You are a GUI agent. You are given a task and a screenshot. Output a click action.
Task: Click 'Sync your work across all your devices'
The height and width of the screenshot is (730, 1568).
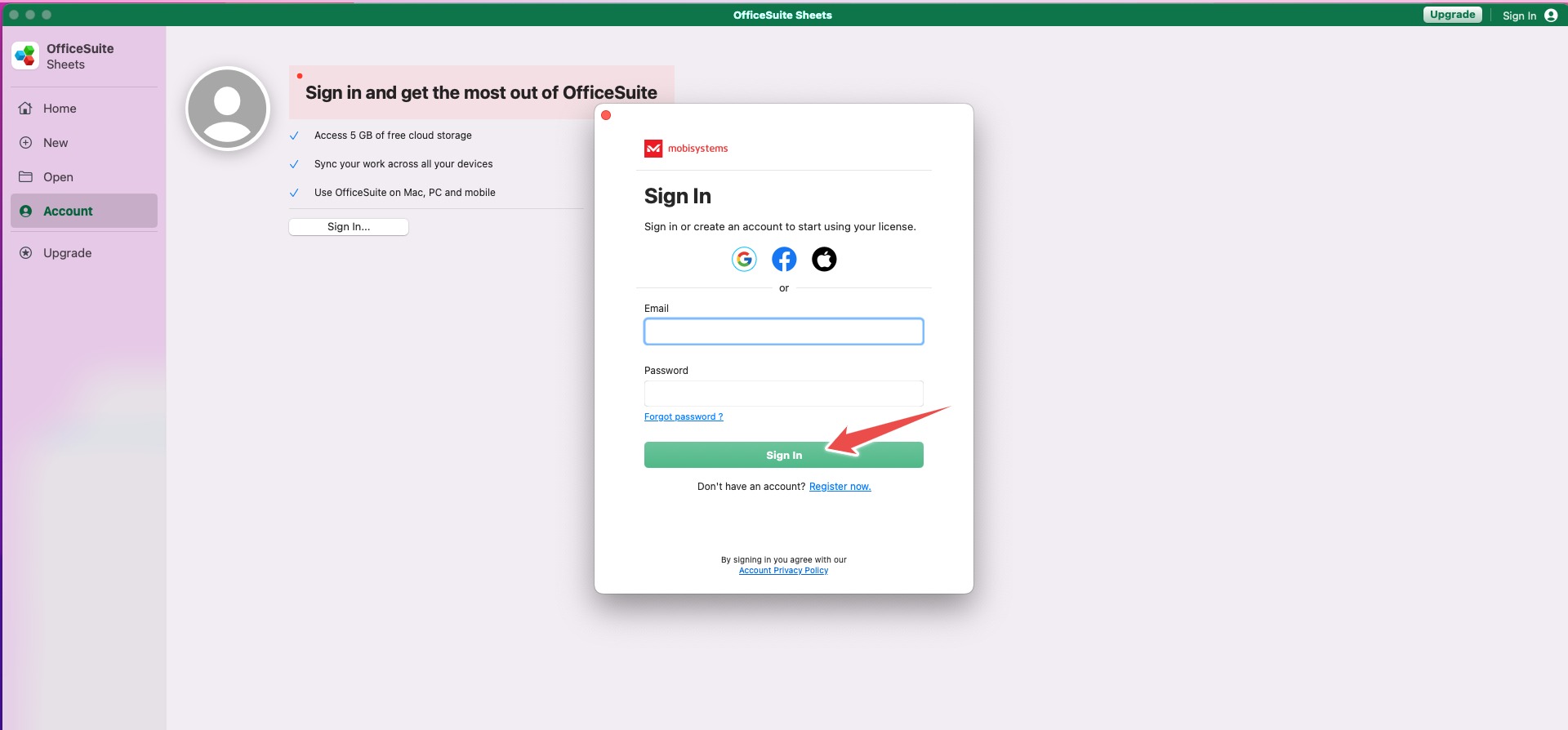[x=403, y=164]
